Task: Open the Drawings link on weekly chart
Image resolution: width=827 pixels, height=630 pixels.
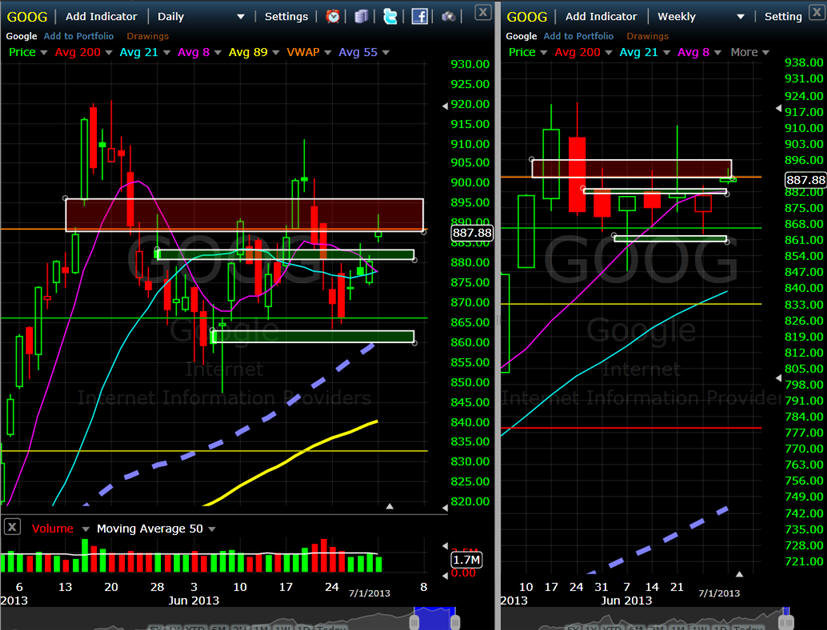Action: (x=647, y=36)
